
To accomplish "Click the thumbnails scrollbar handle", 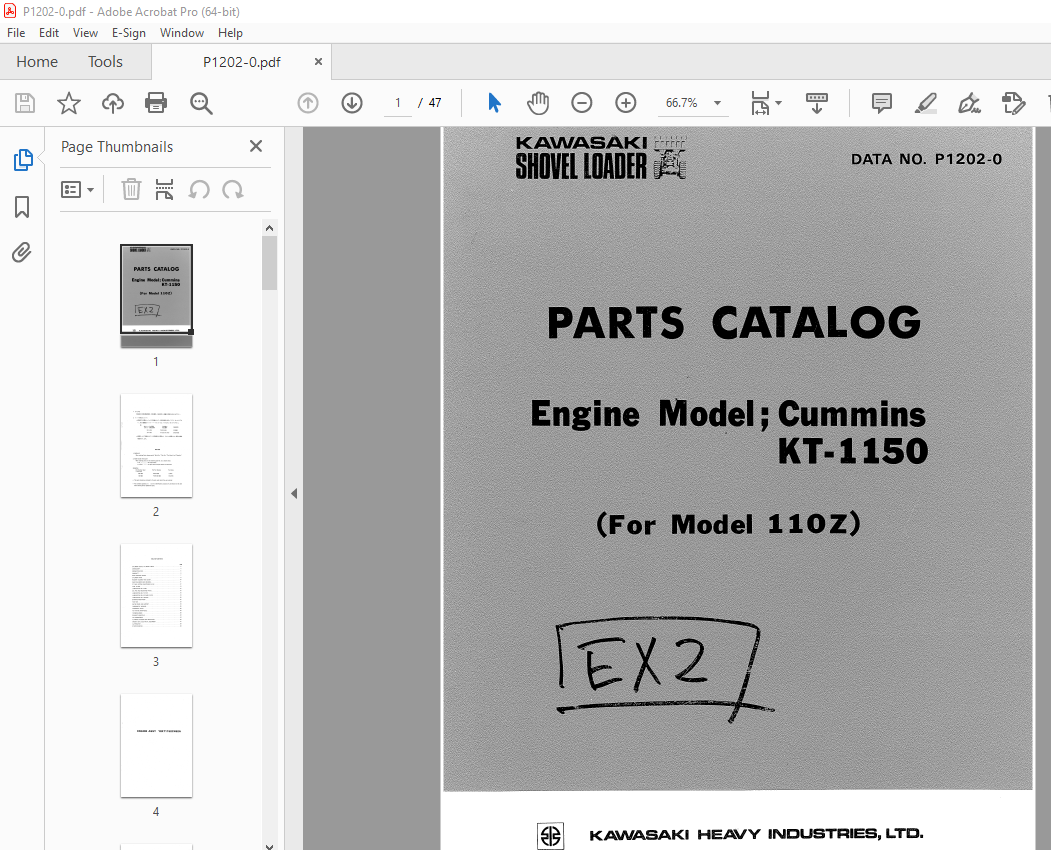I will click(269, 263).
